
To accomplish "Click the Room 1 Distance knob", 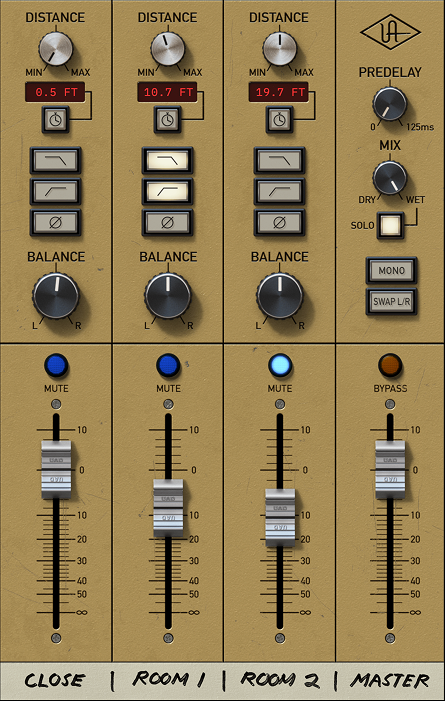I will coord(168,49).
